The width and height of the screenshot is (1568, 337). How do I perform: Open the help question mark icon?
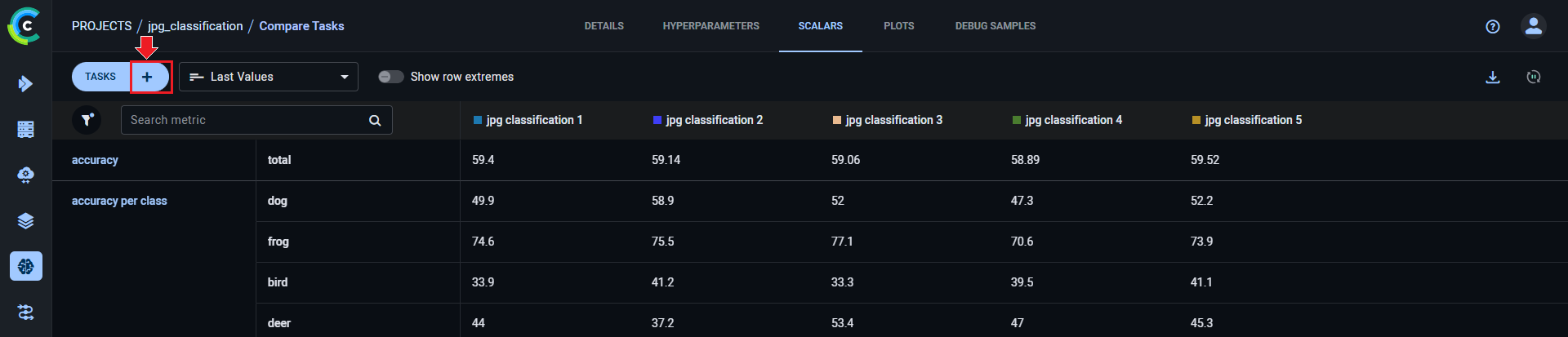(x=1493, y=26)
